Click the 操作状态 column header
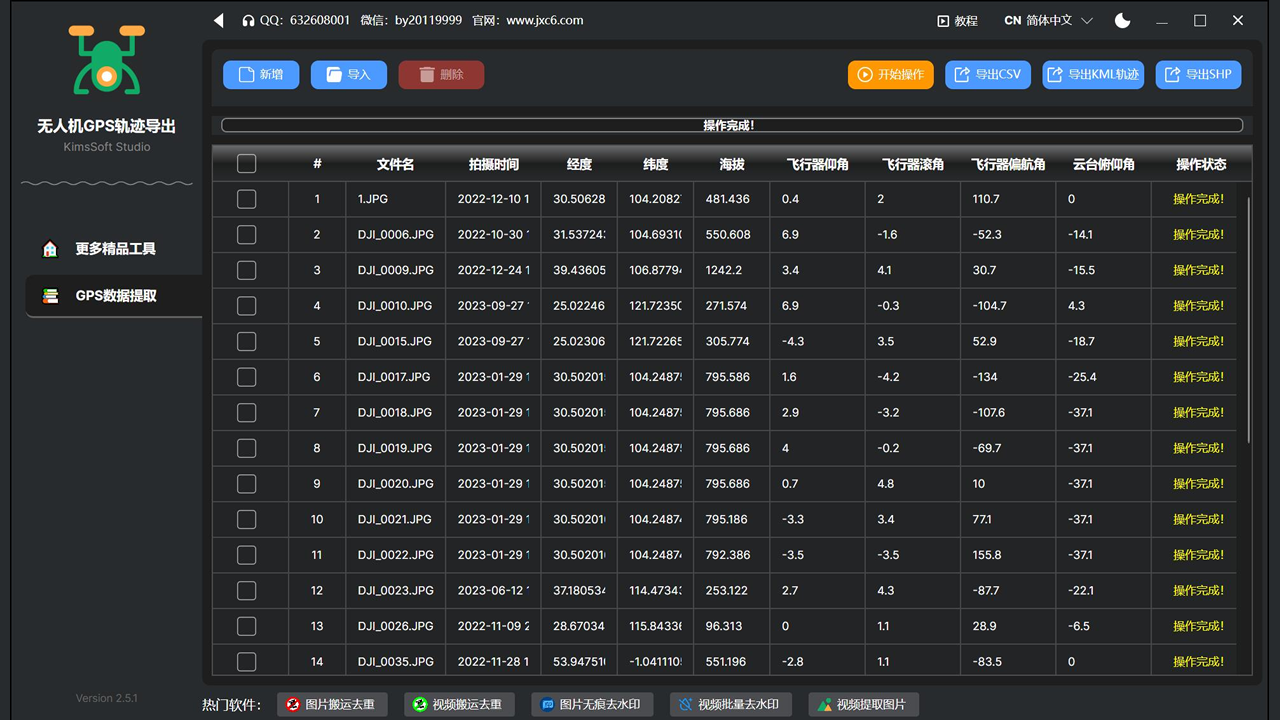This screenshot has height=720, width=1280. click(1201, 164)
